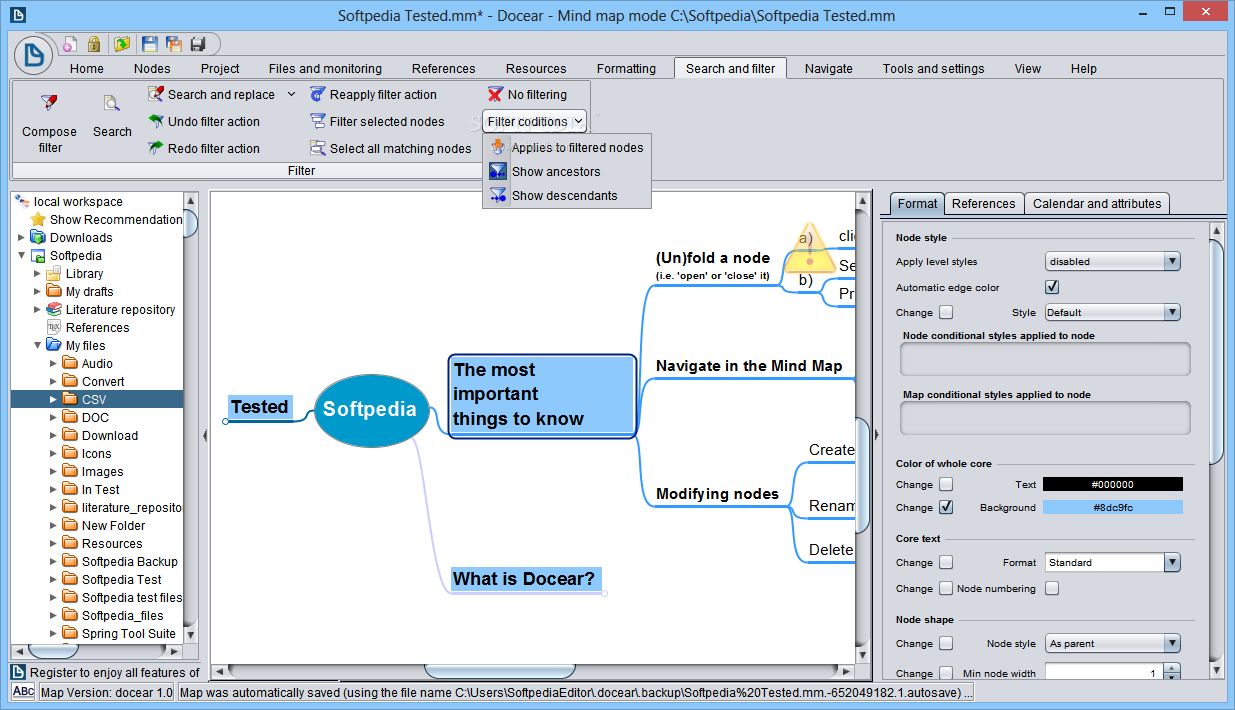Viewport: 1235px width, 710px height.
Task: Click the Tested node on the map
Action: pos(259,406)
